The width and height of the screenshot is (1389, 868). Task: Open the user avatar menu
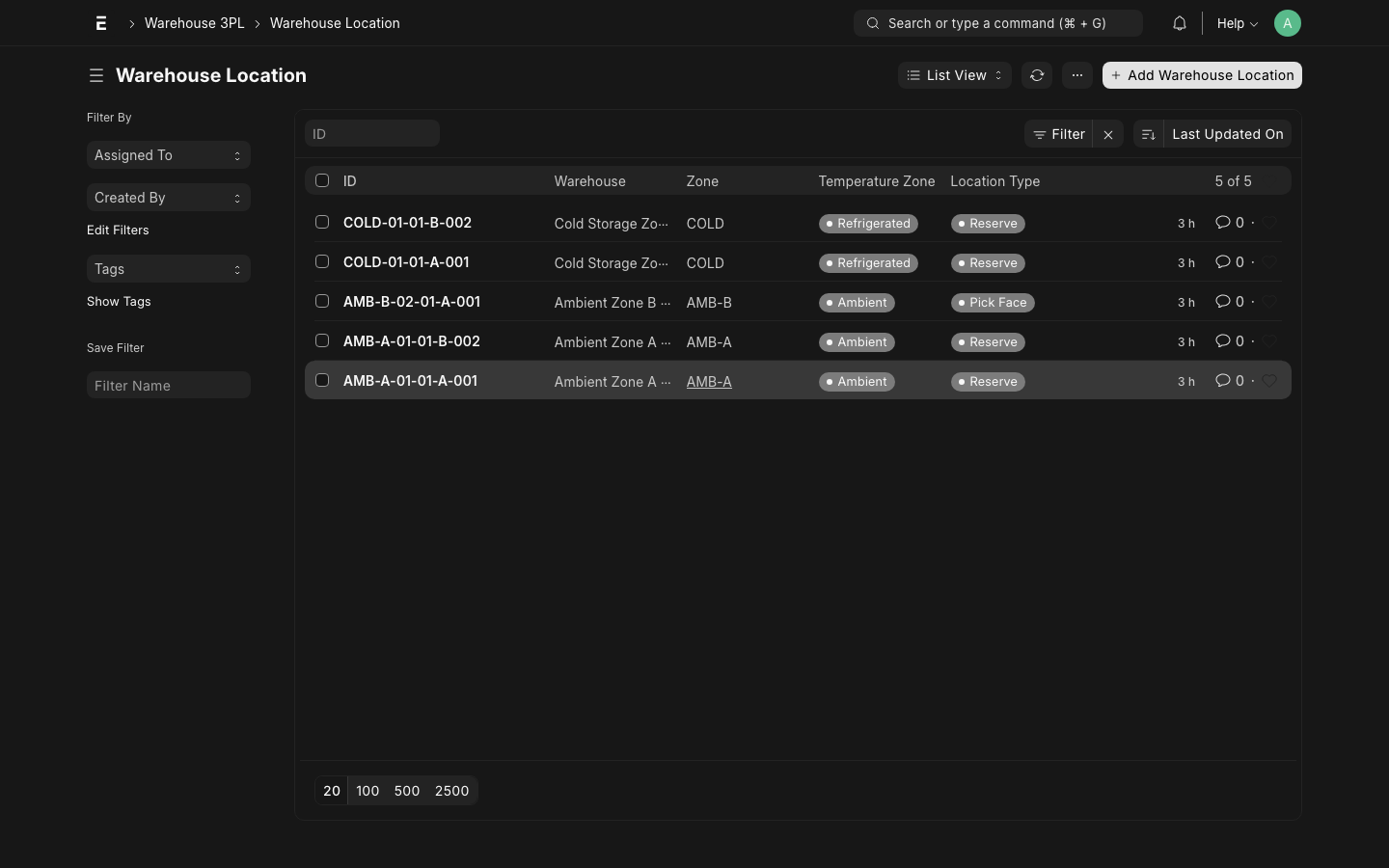(x=1287, y=23)
